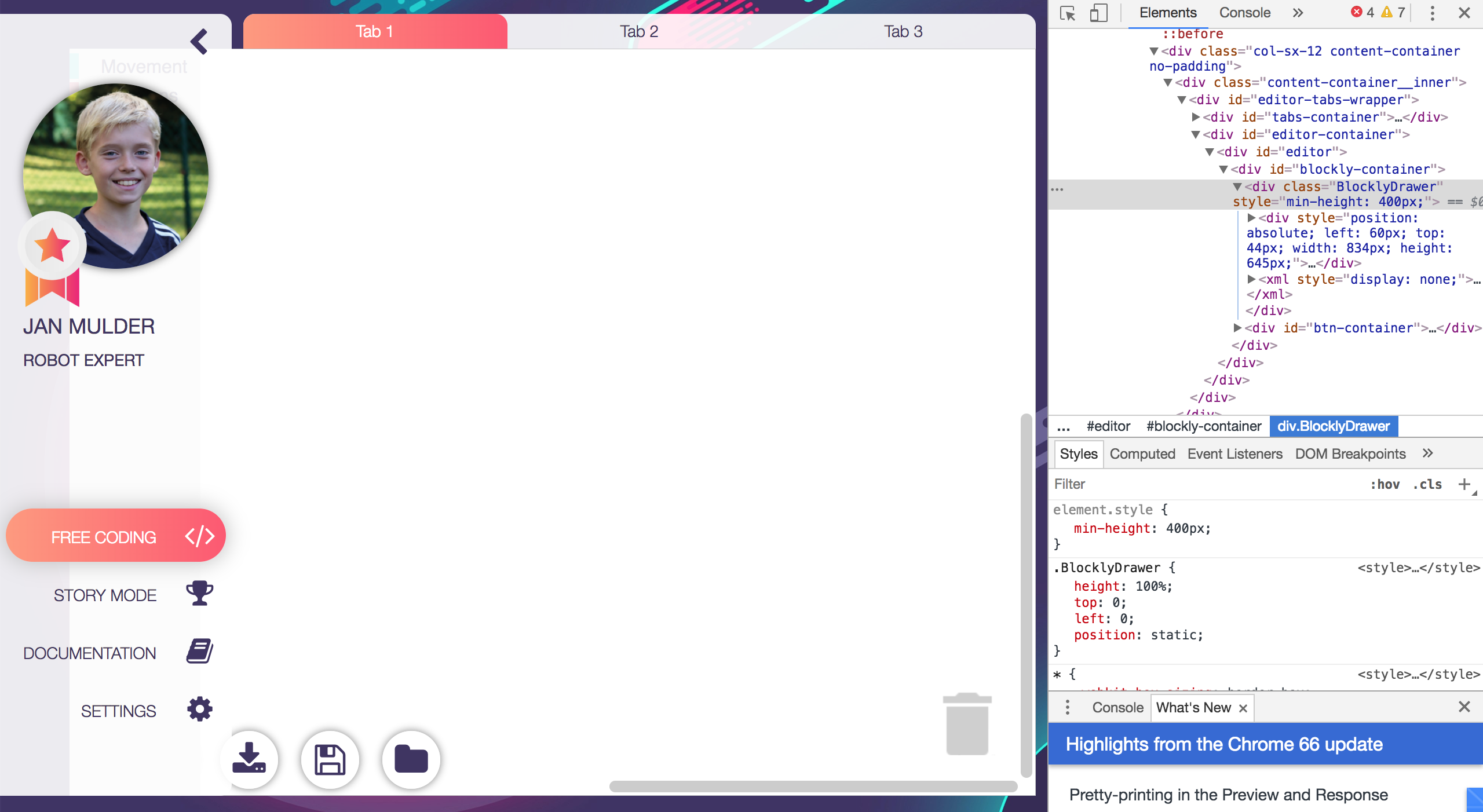
Task: Open the DevTools three-dot menu
Action: [1431, 12]
